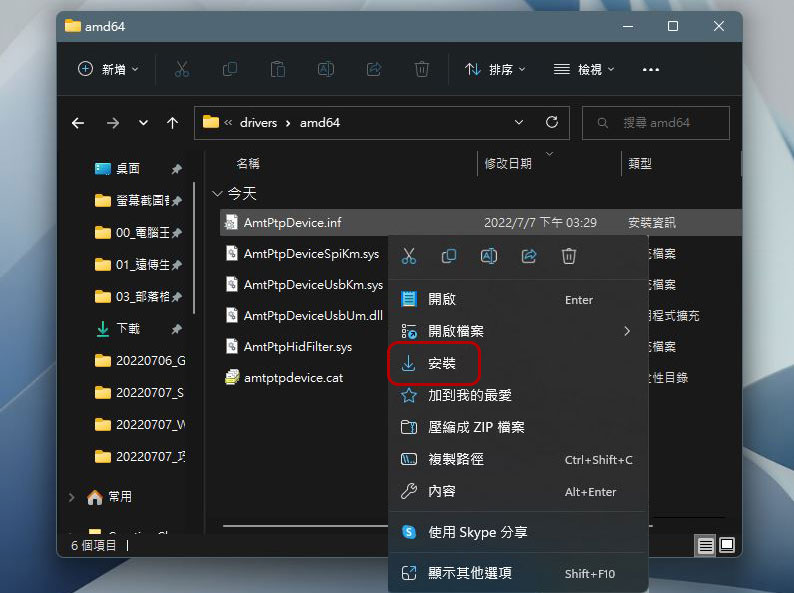Go forward with the right arrow button

(113, 123)
